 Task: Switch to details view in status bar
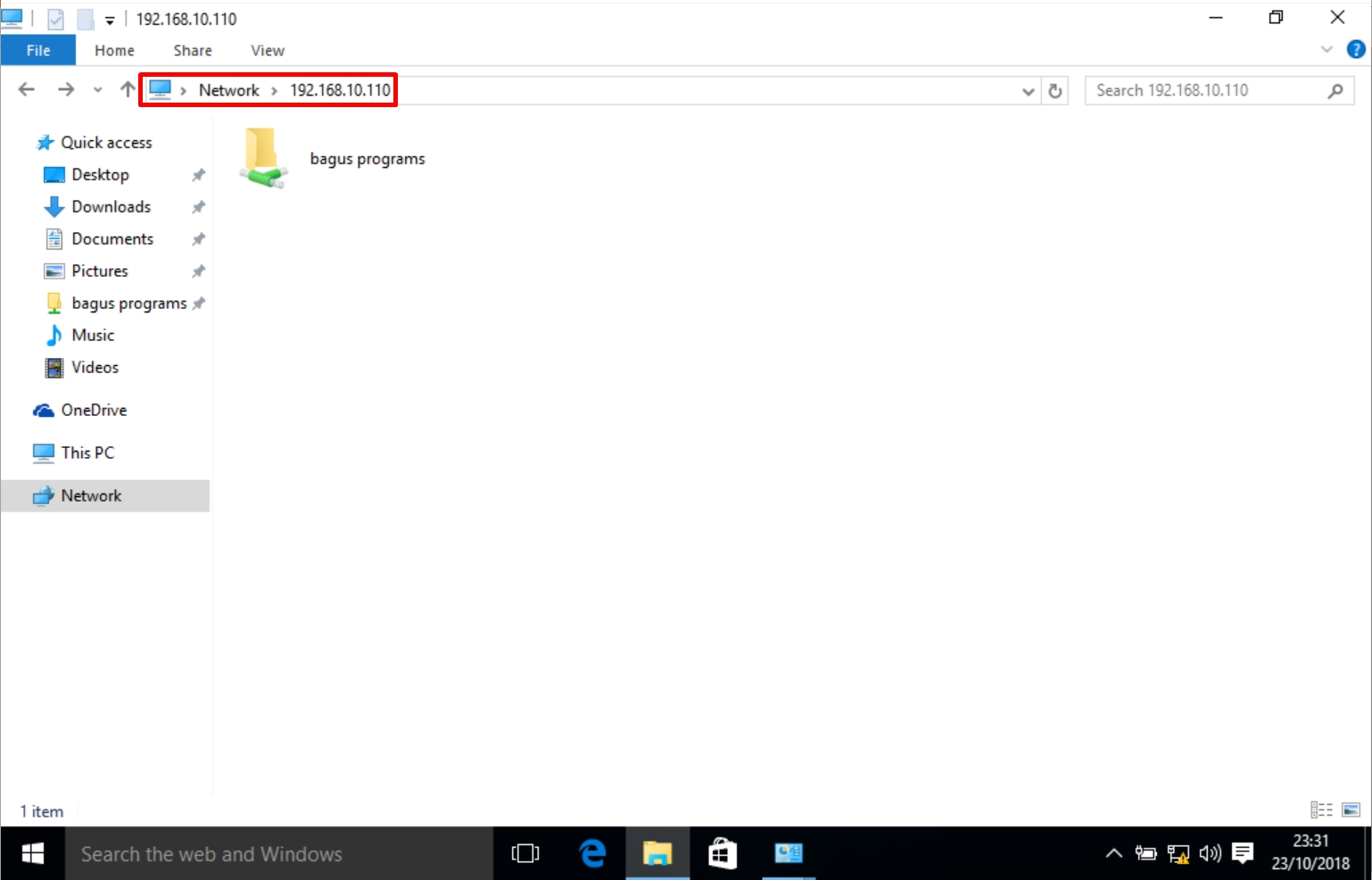point(1321,809)
